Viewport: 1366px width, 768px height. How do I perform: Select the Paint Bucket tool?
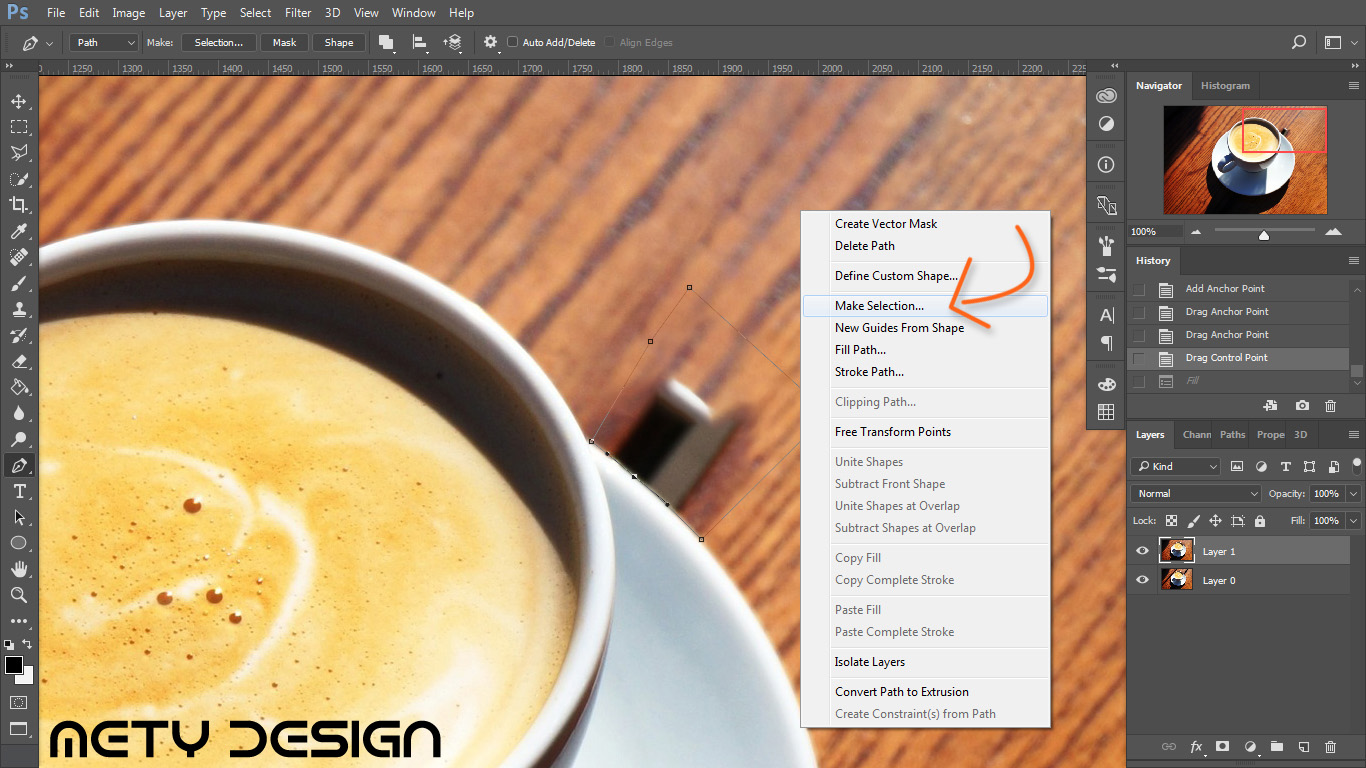tap(18, 387)
